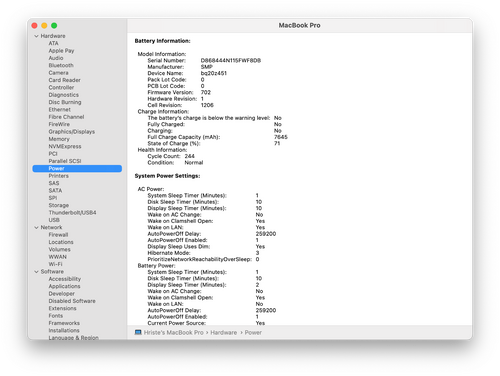Open the Graphics/Displays entry
Viewport: 500px width, 376px height.
(72, 132)
